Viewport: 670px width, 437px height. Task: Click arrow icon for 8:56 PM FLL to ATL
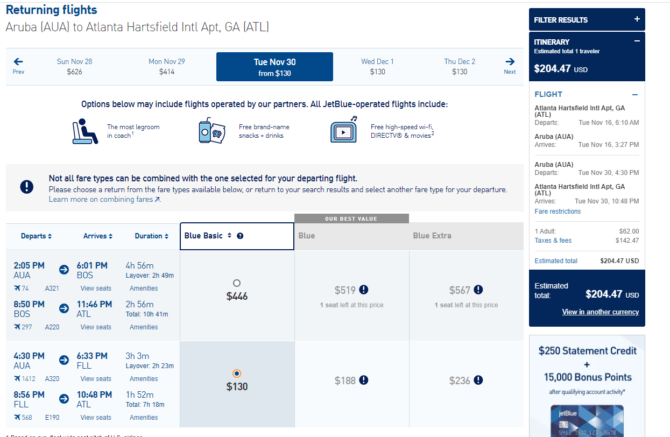[x=64, y=399]
